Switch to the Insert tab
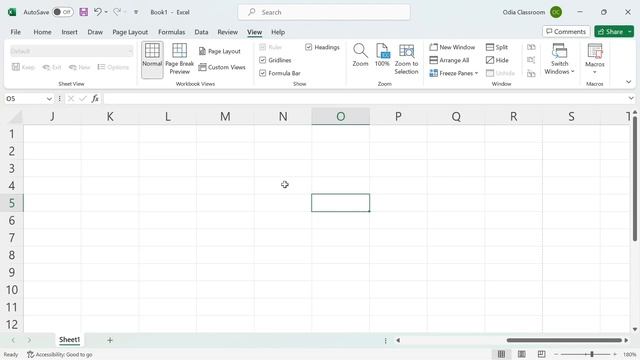 pos(69,32)
